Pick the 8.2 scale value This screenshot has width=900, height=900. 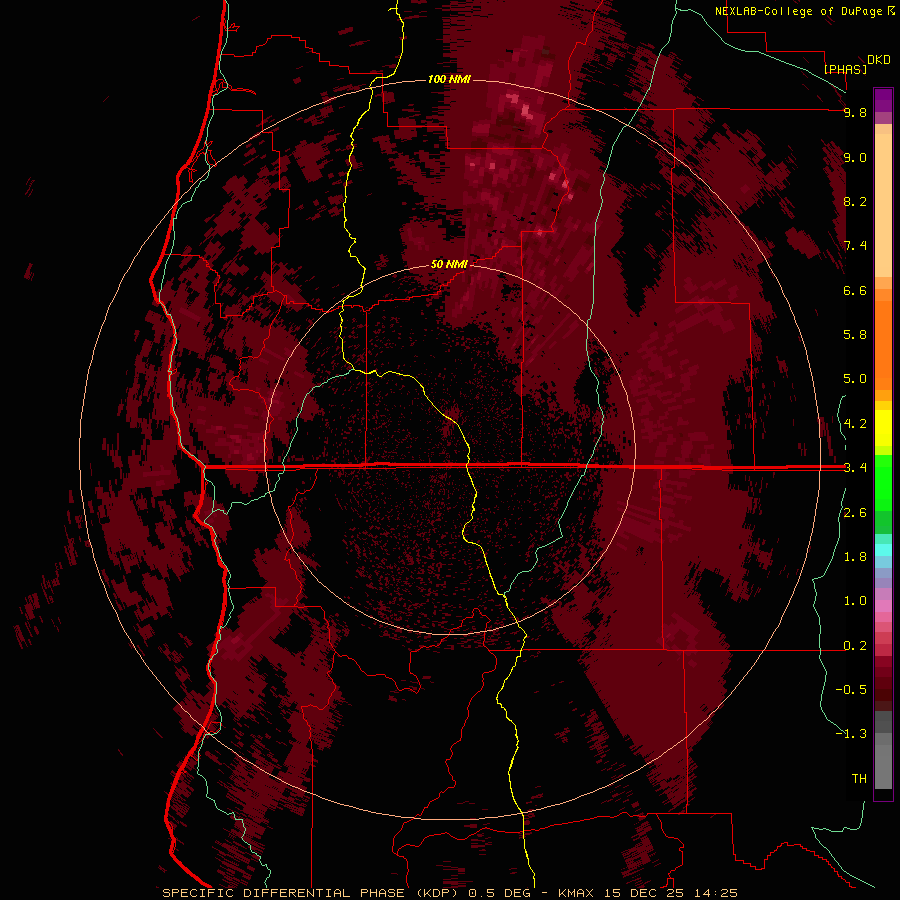click(x=855, y=201)
